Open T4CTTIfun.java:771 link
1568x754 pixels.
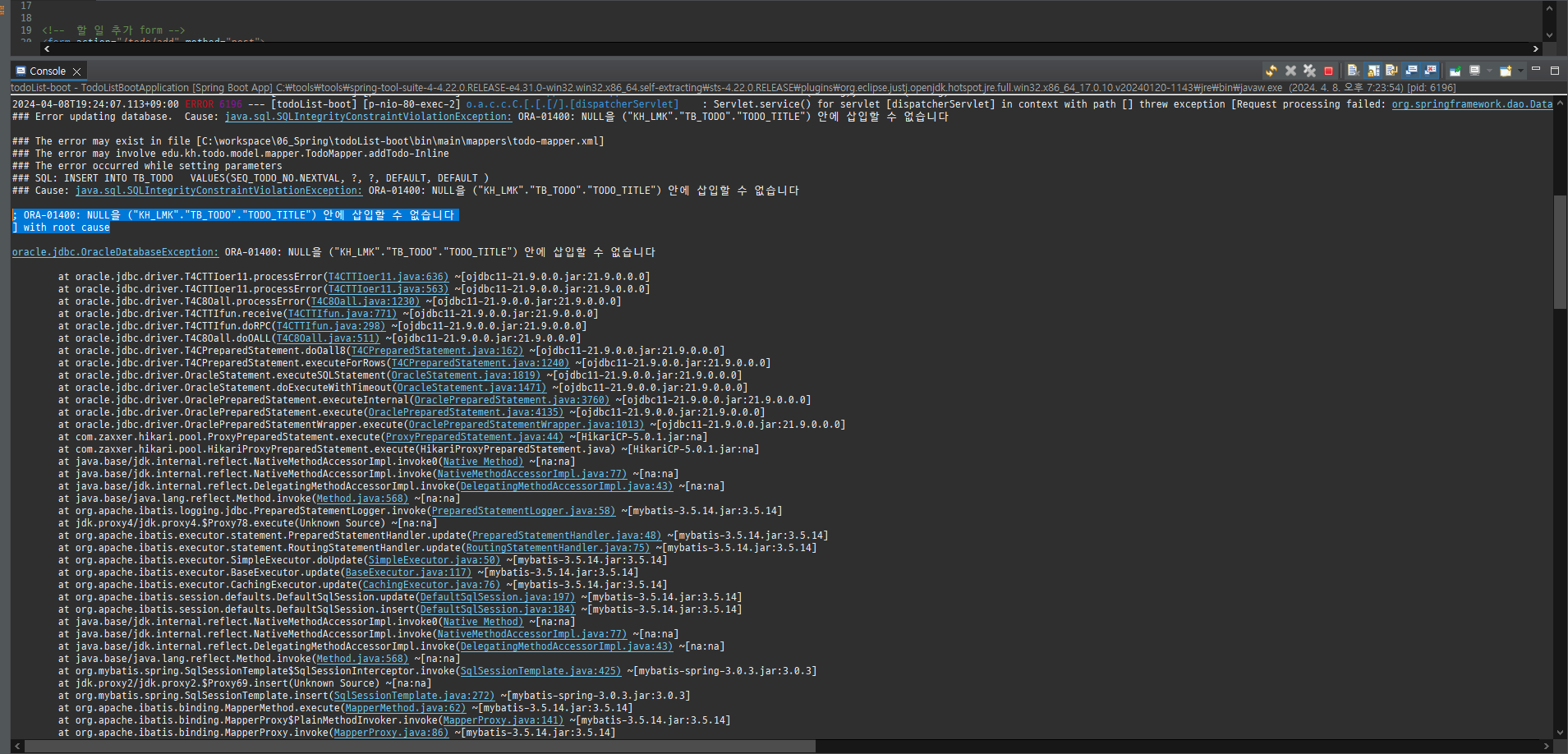pyautogui.click(x=342, y=314)
